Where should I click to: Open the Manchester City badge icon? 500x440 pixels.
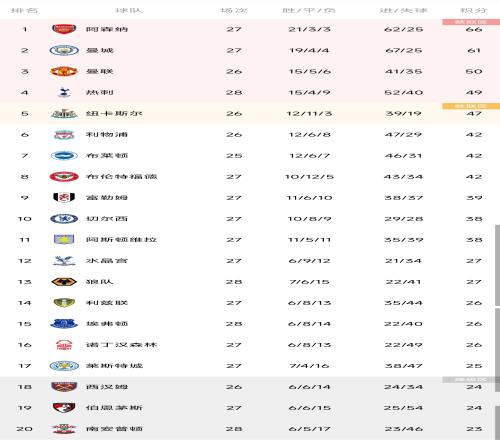coord(64,50)
